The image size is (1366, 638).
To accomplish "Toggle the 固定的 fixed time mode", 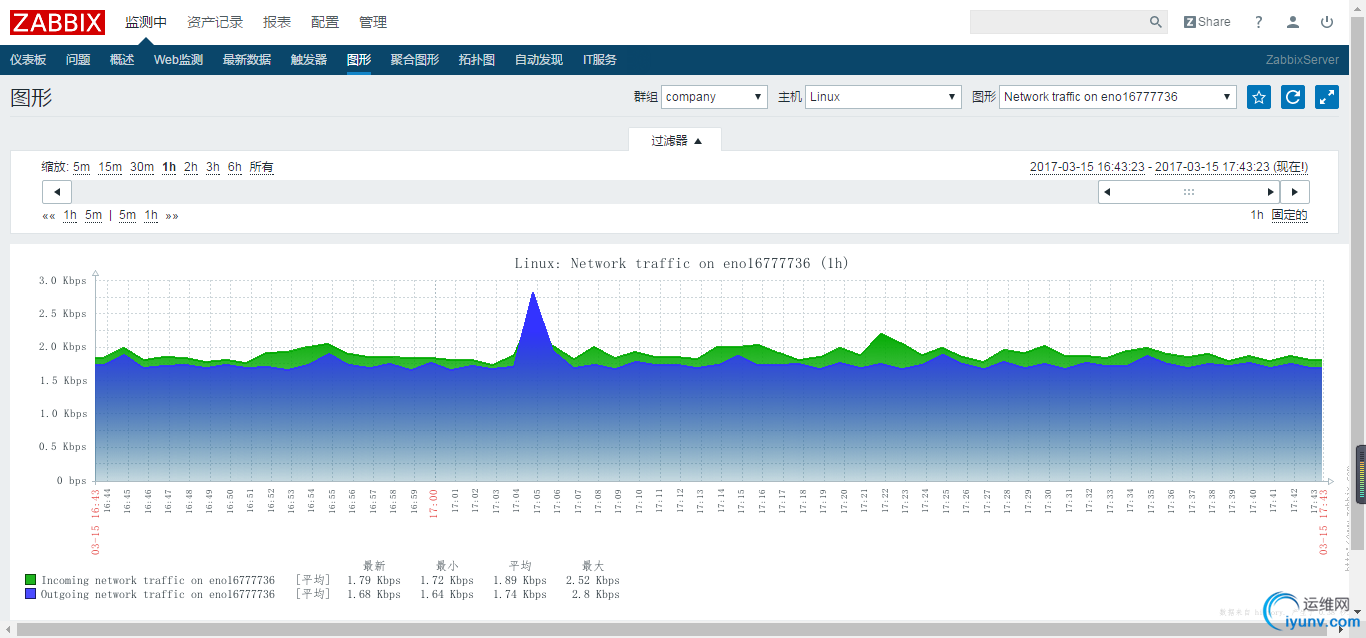I will click(1289, 215).
